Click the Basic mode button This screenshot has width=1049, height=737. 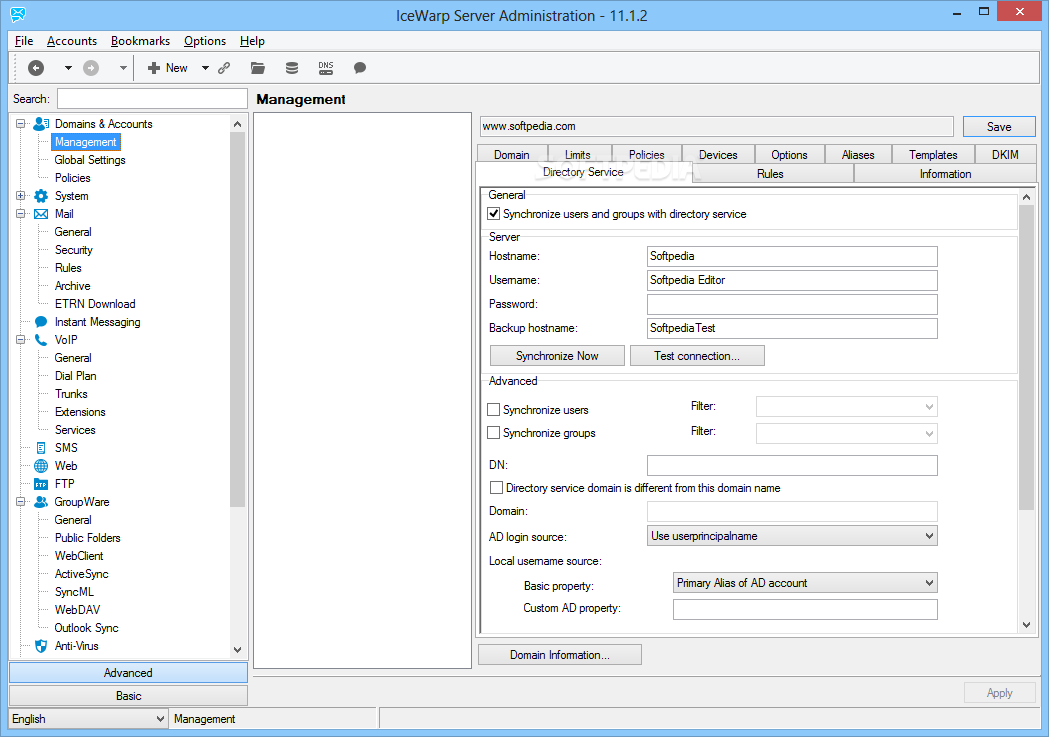pyautogui.click(x=128, y=696)
